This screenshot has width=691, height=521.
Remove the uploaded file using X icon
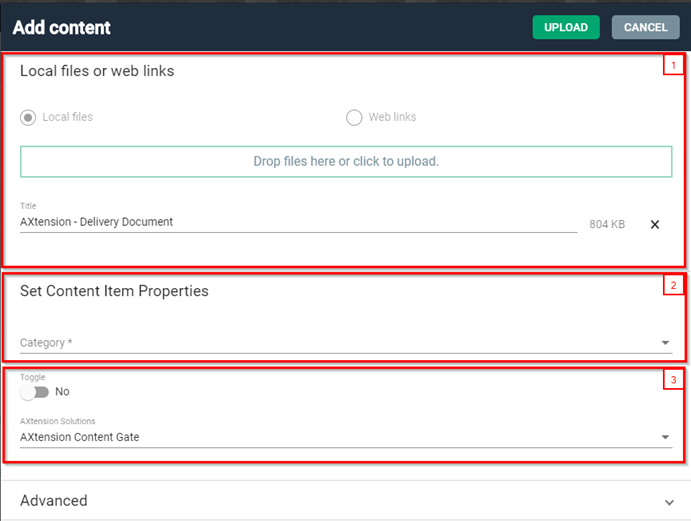click(x=655, y=225)
